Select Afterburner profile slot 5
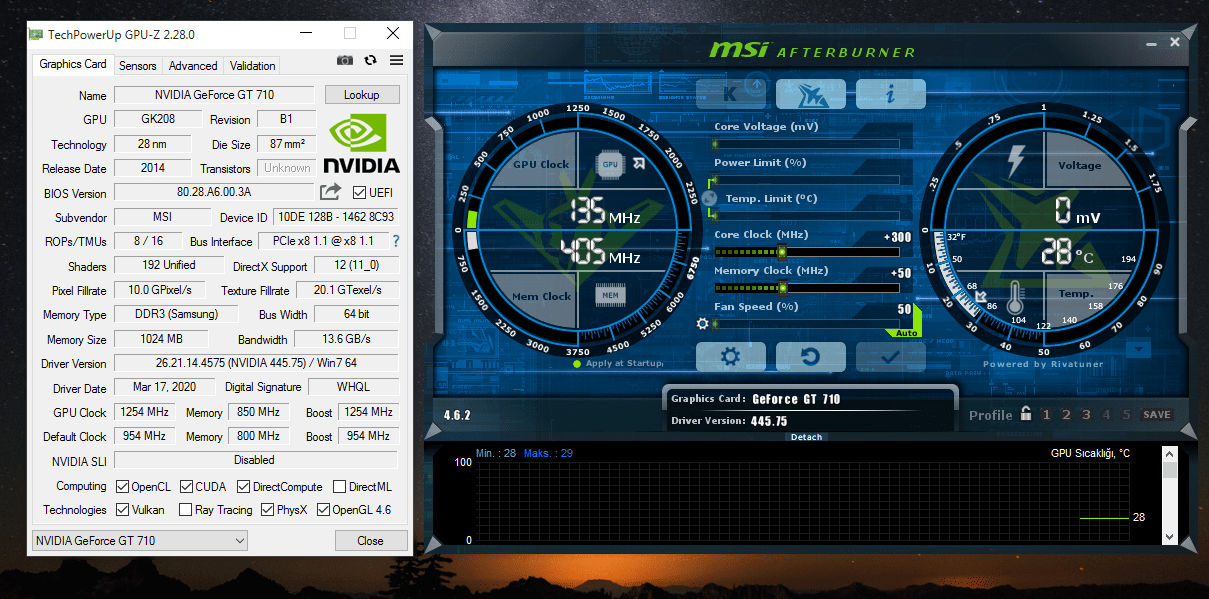Screen dimensions: 1209x599 (x=1126, y=415)
